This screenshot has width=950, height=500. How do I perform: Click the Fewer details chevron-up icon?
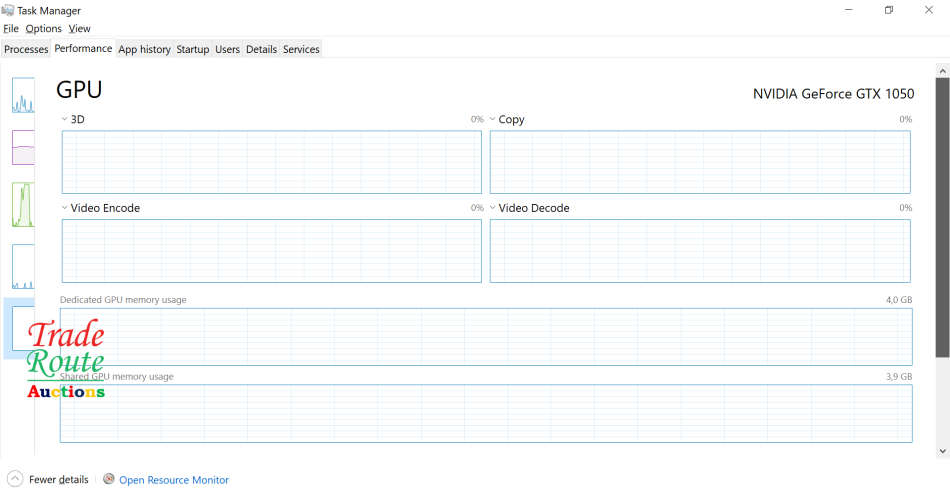point(15,479)
